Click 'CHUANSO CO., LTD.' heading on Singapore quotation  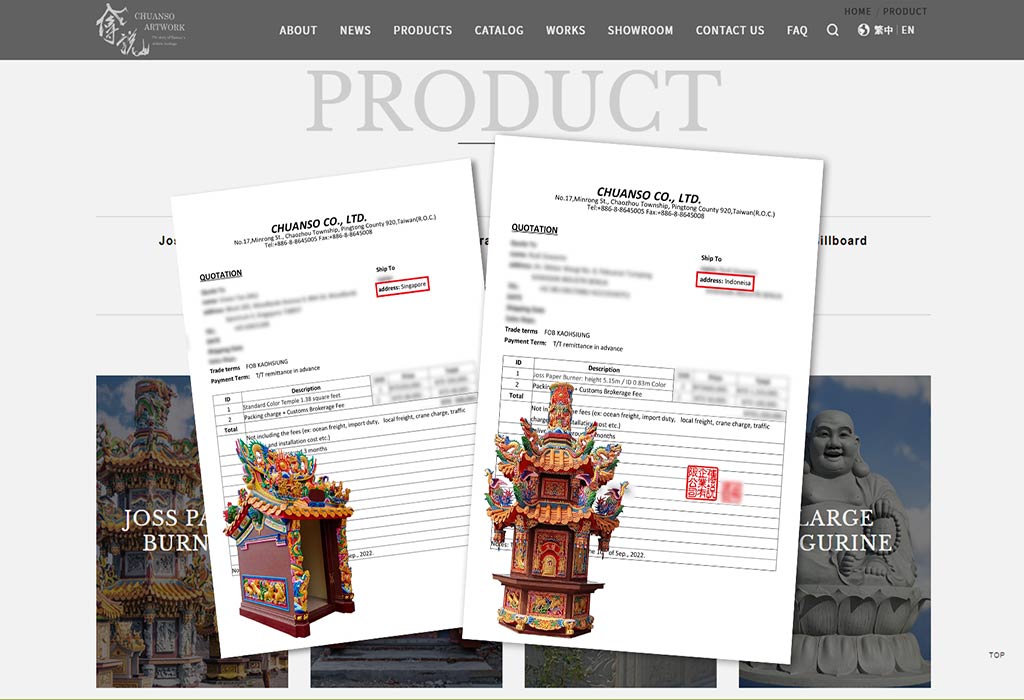[319, 223]
